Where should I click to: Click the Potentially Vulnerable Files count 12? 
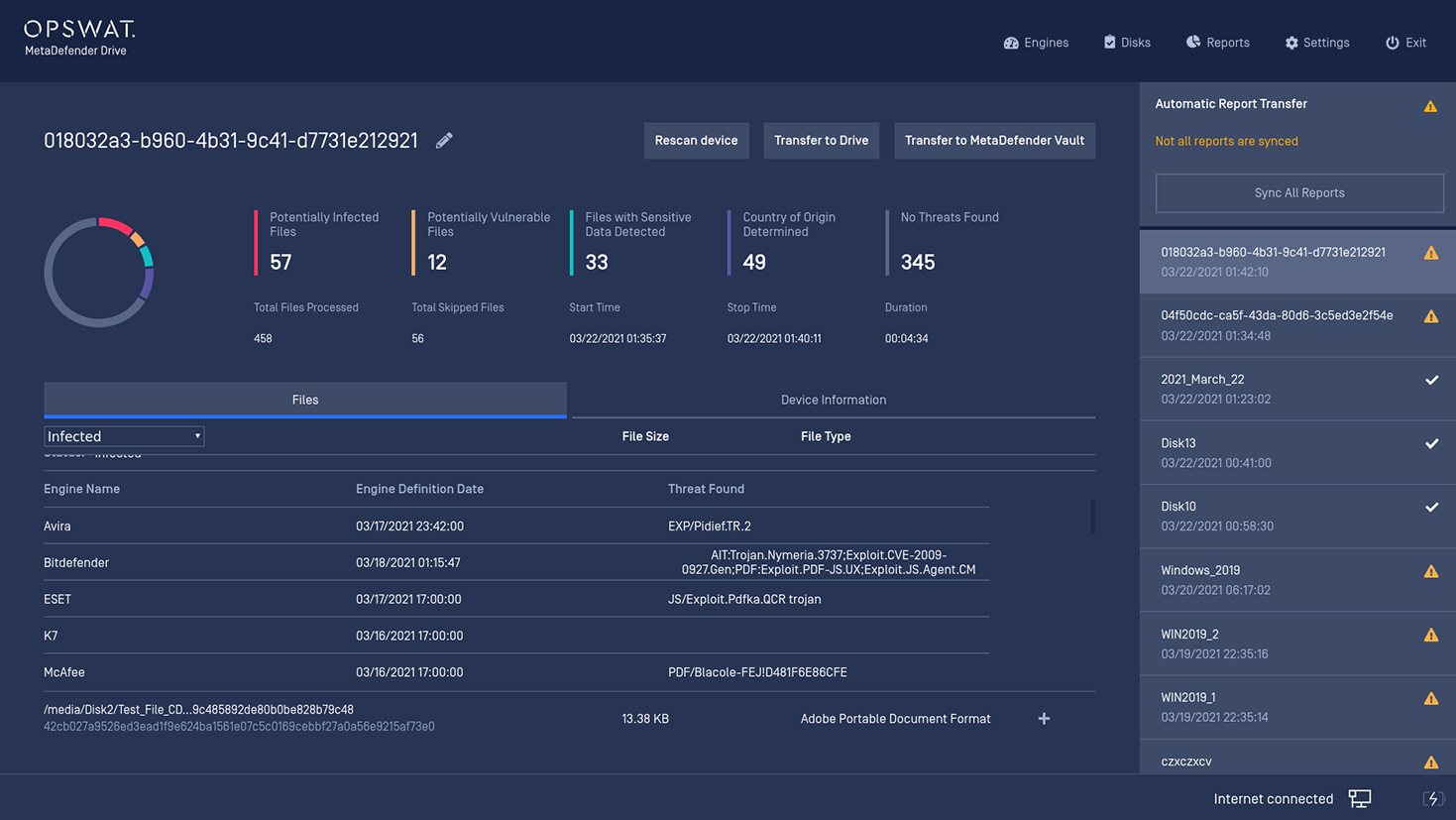pos(437,262)
